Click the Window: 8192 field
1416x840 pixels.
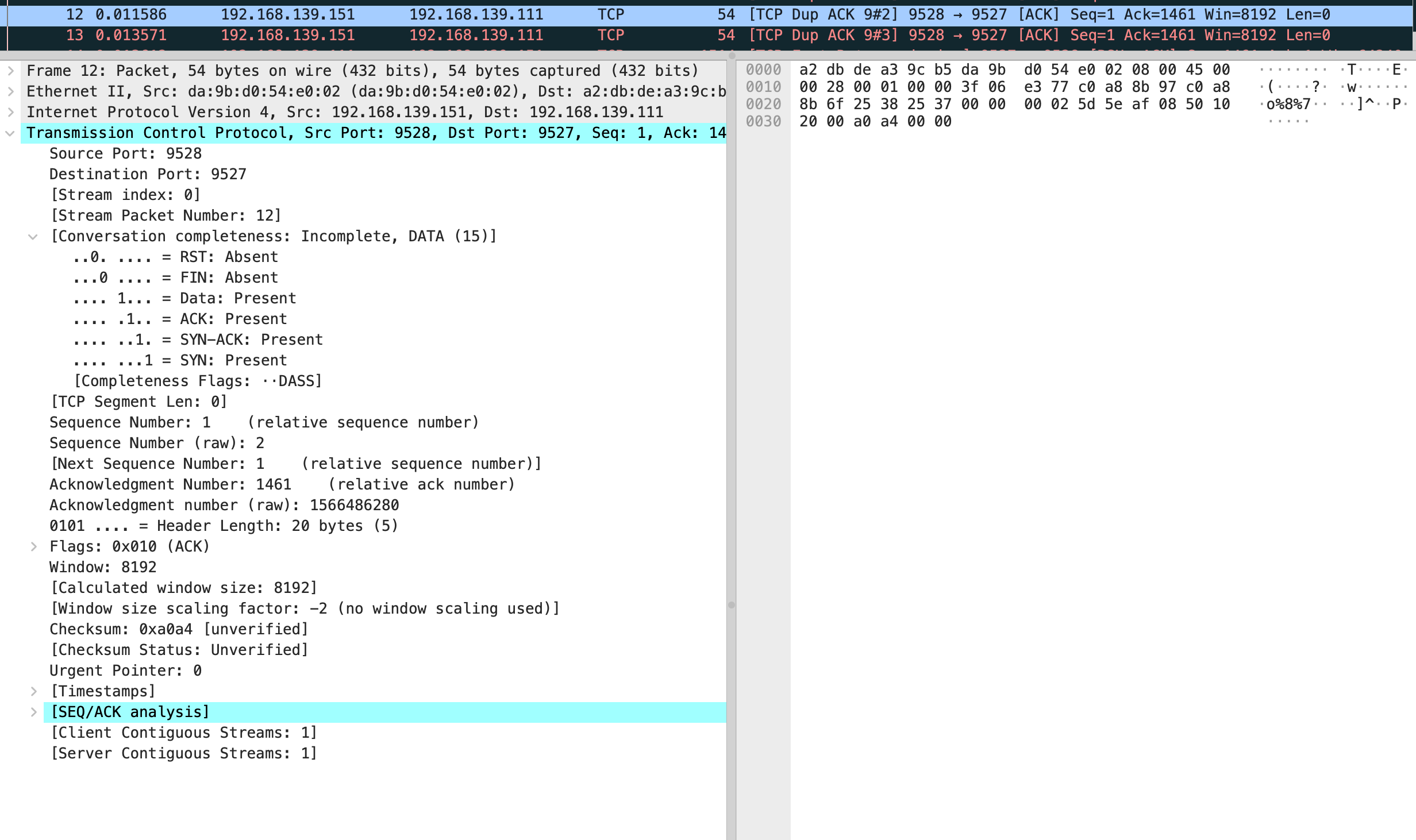(103, 567)
